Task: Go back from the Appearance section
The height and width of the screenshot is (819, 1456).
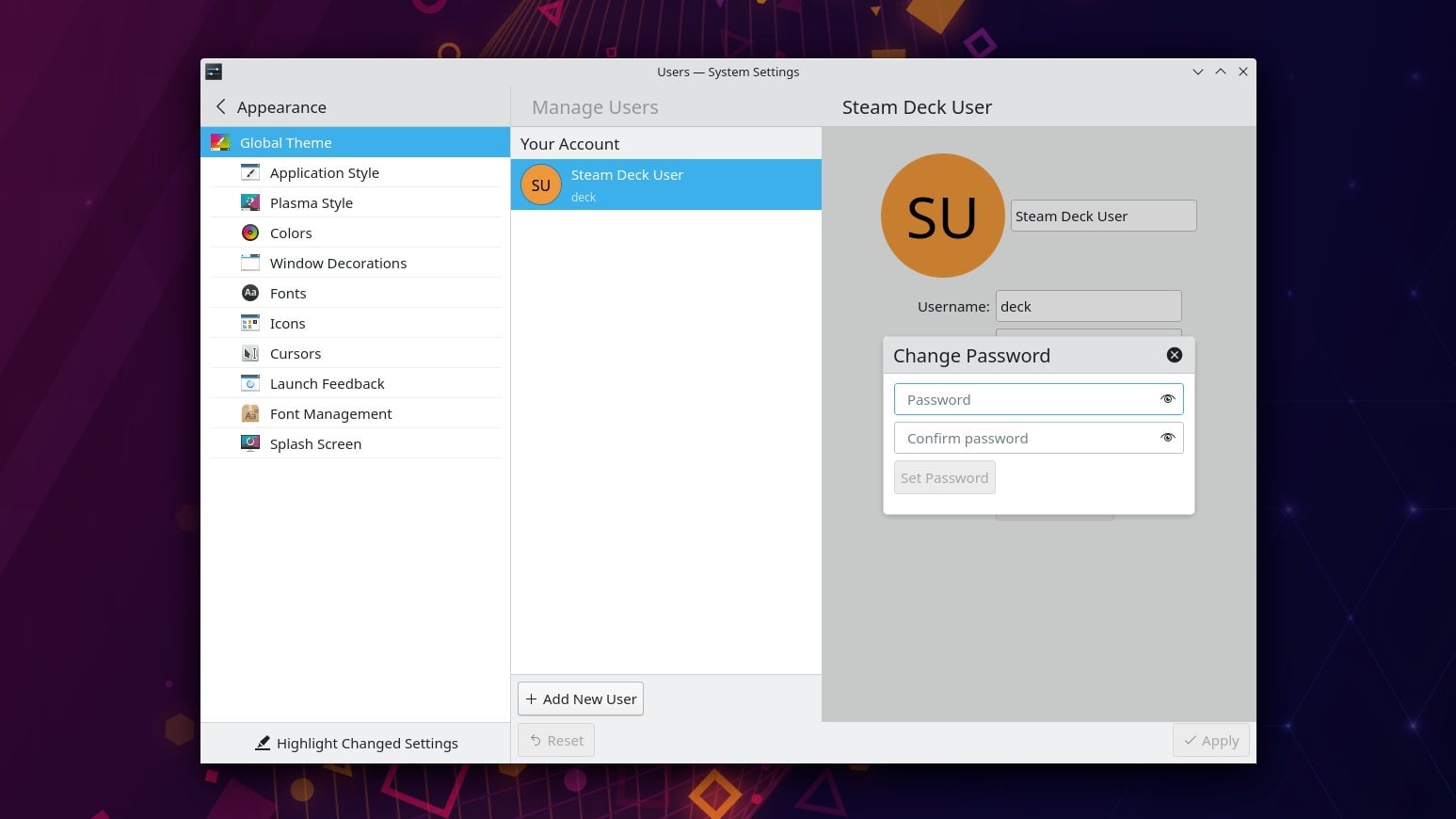Action: pos(221,107)
